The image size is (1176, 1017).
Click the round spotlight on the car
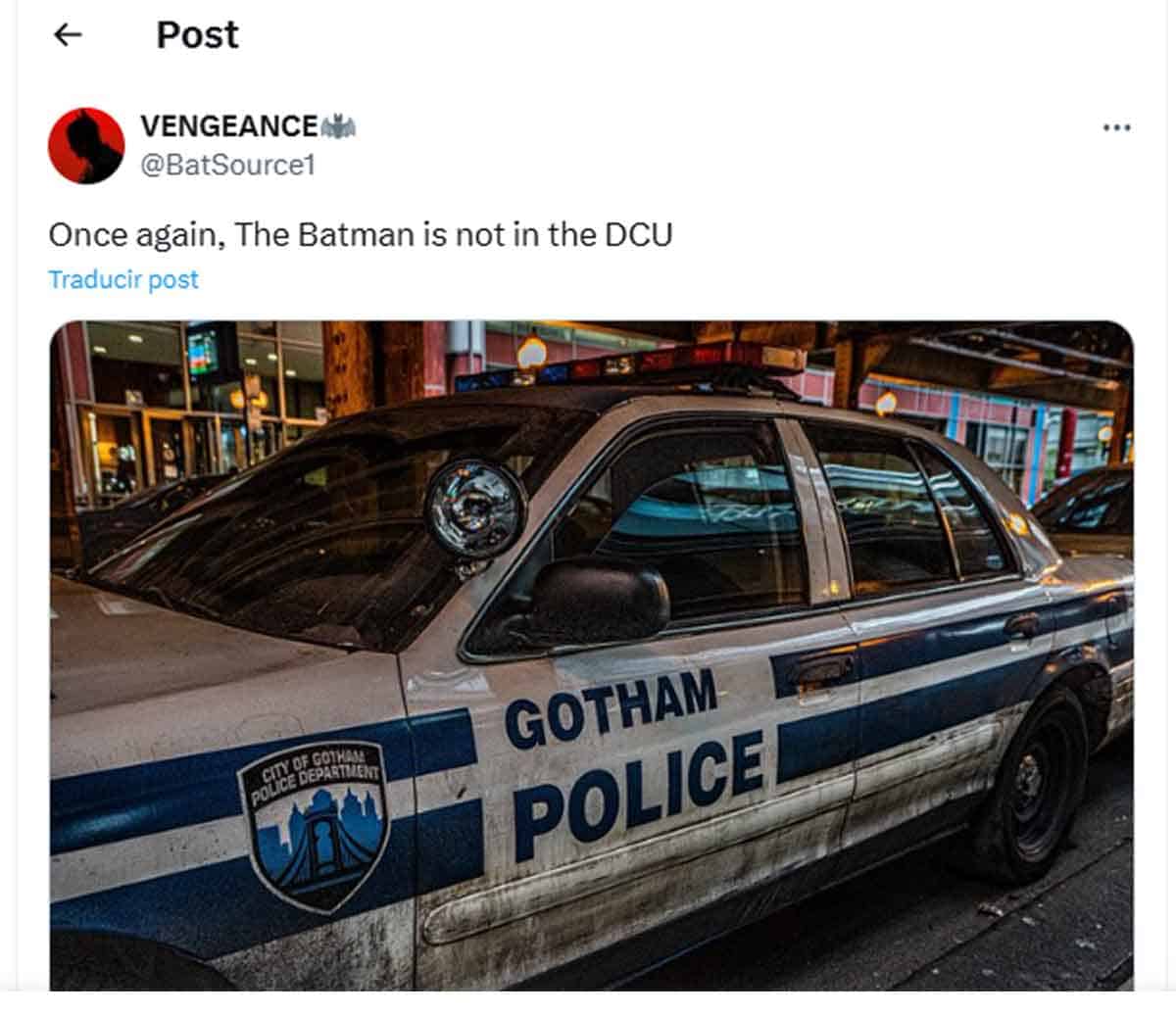(x=475, y=509)
